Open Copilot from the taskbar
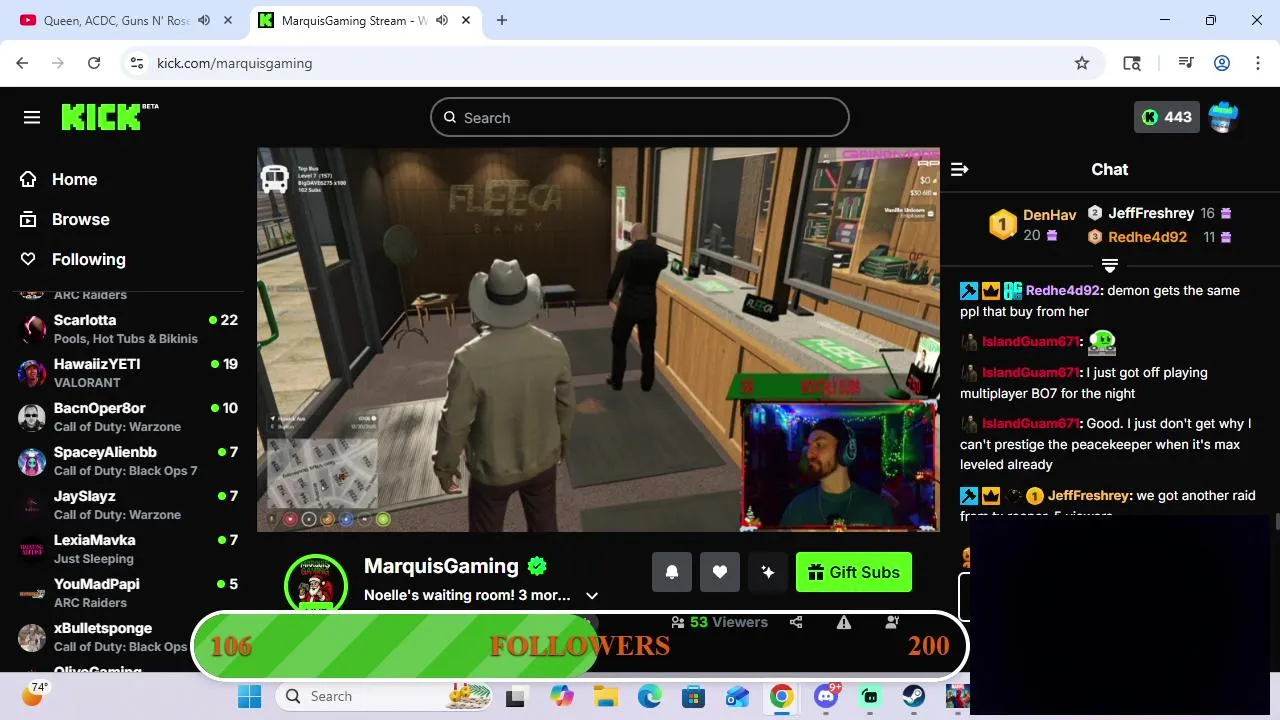This screenshot has width=1280, height=720. pyautogui.click(x=562, y=696)
